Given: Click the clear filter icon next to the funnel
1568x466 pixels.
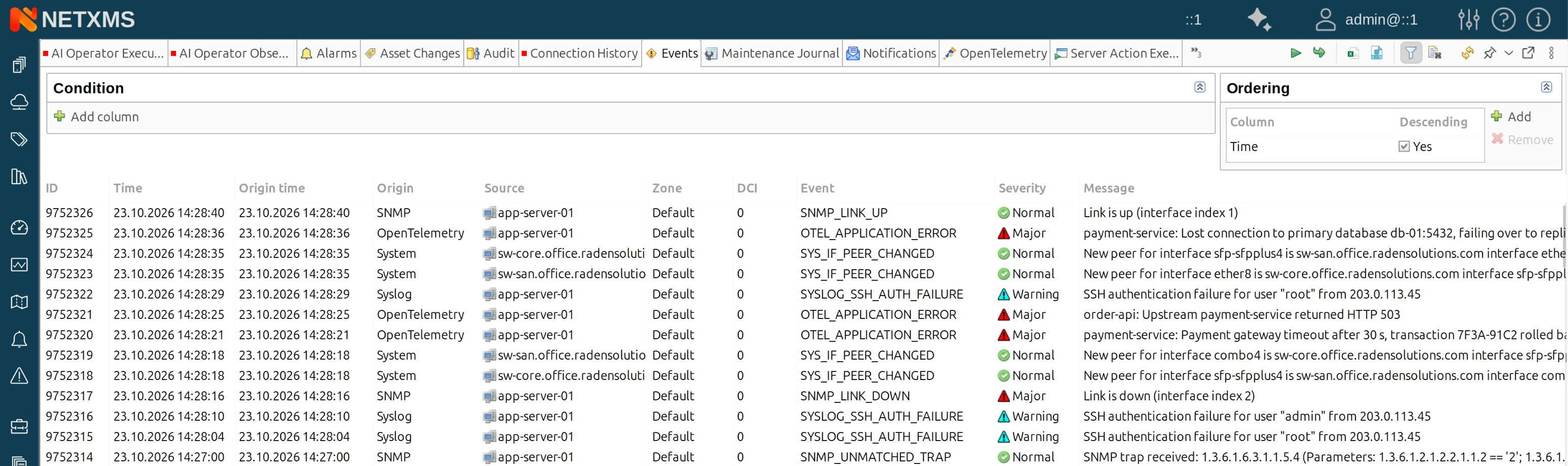Looking at the screenshot, I should [1435, 53].
